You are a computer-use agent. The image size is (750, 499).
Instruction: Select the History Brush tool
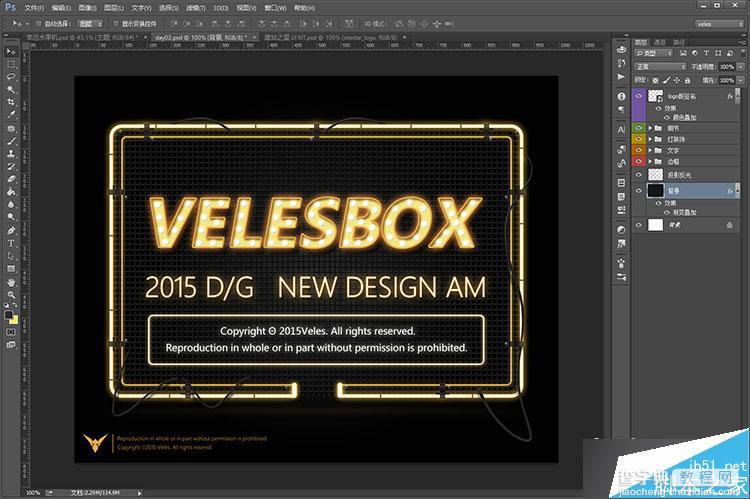tap(11, 166)
